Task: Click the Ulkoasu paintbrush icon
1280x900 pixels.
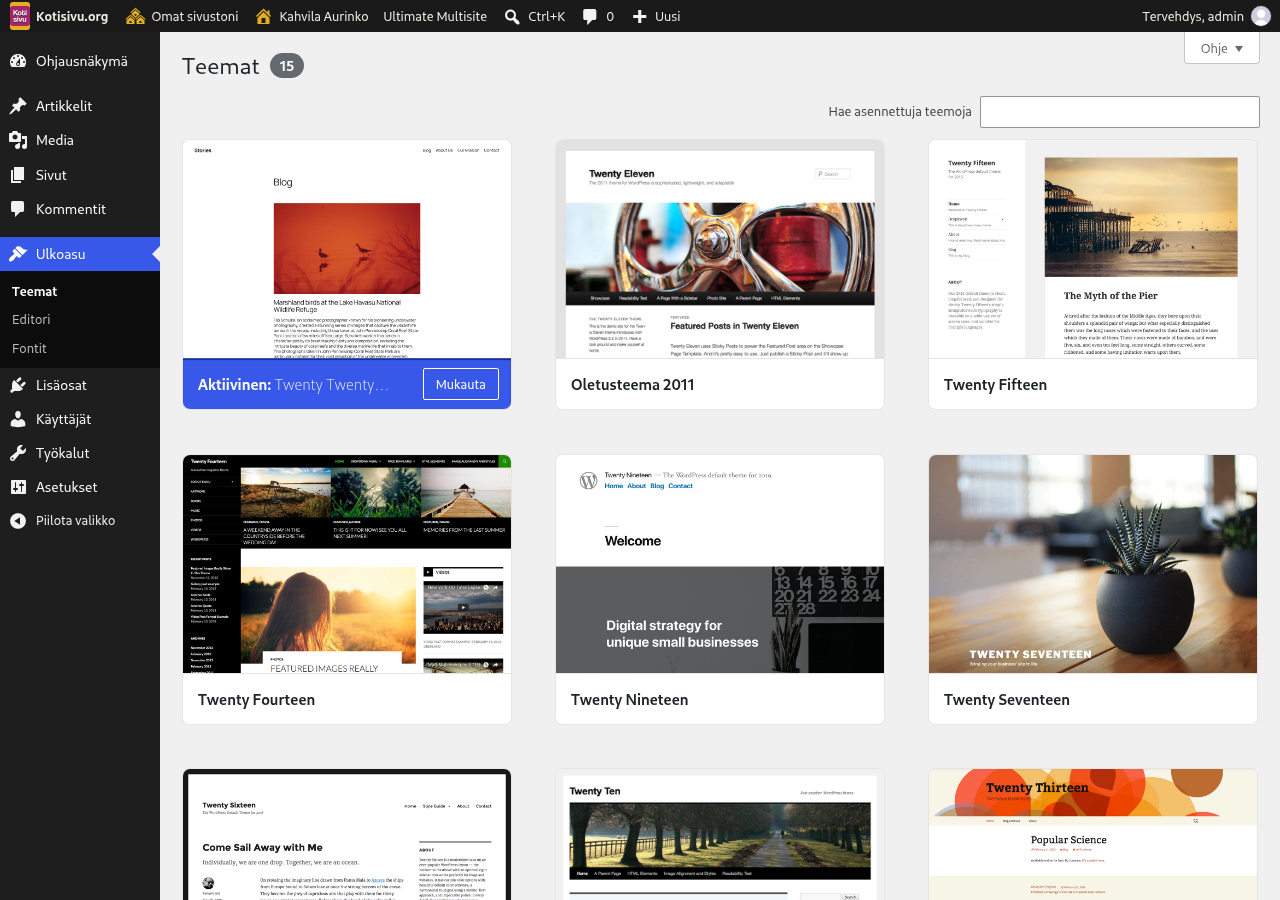Action: 18,254
